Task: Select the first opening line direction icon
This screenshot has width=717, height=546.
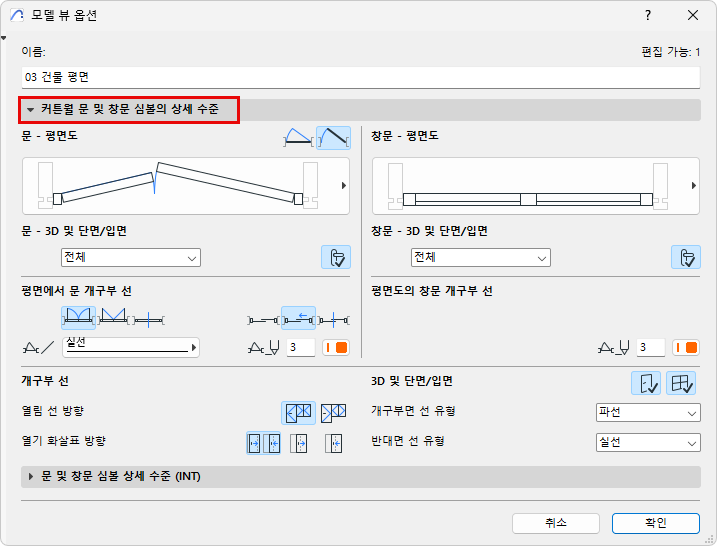Action: 299,411
